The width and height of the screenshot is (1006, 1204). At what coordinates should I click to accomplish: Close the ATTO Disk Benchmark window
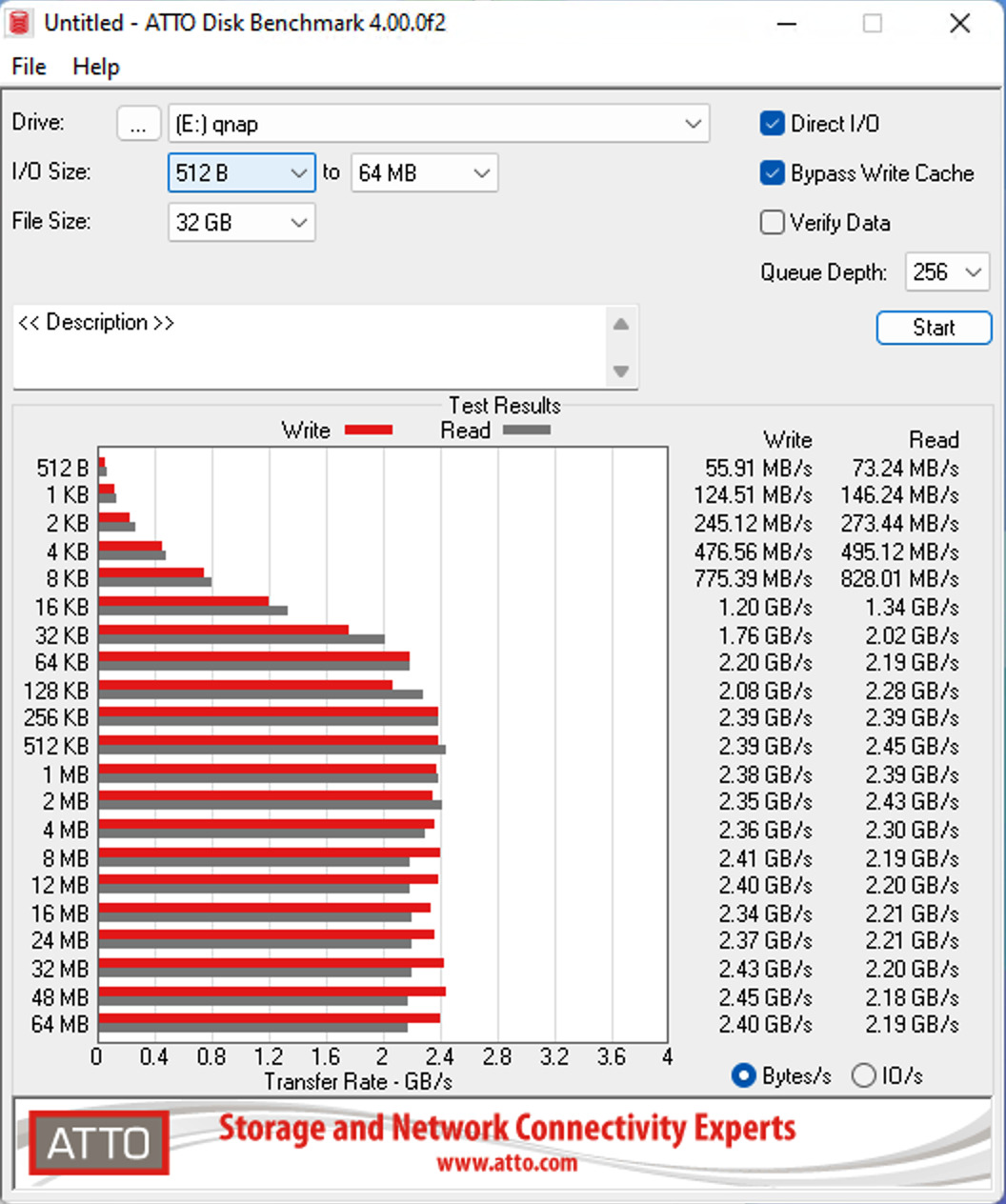[960, 24]
